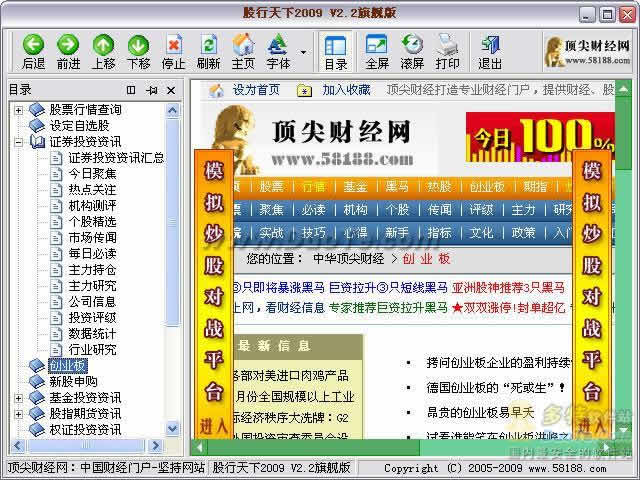
Task: Click tree panel scroll-right arrow
Action: (x=155, y=446)
